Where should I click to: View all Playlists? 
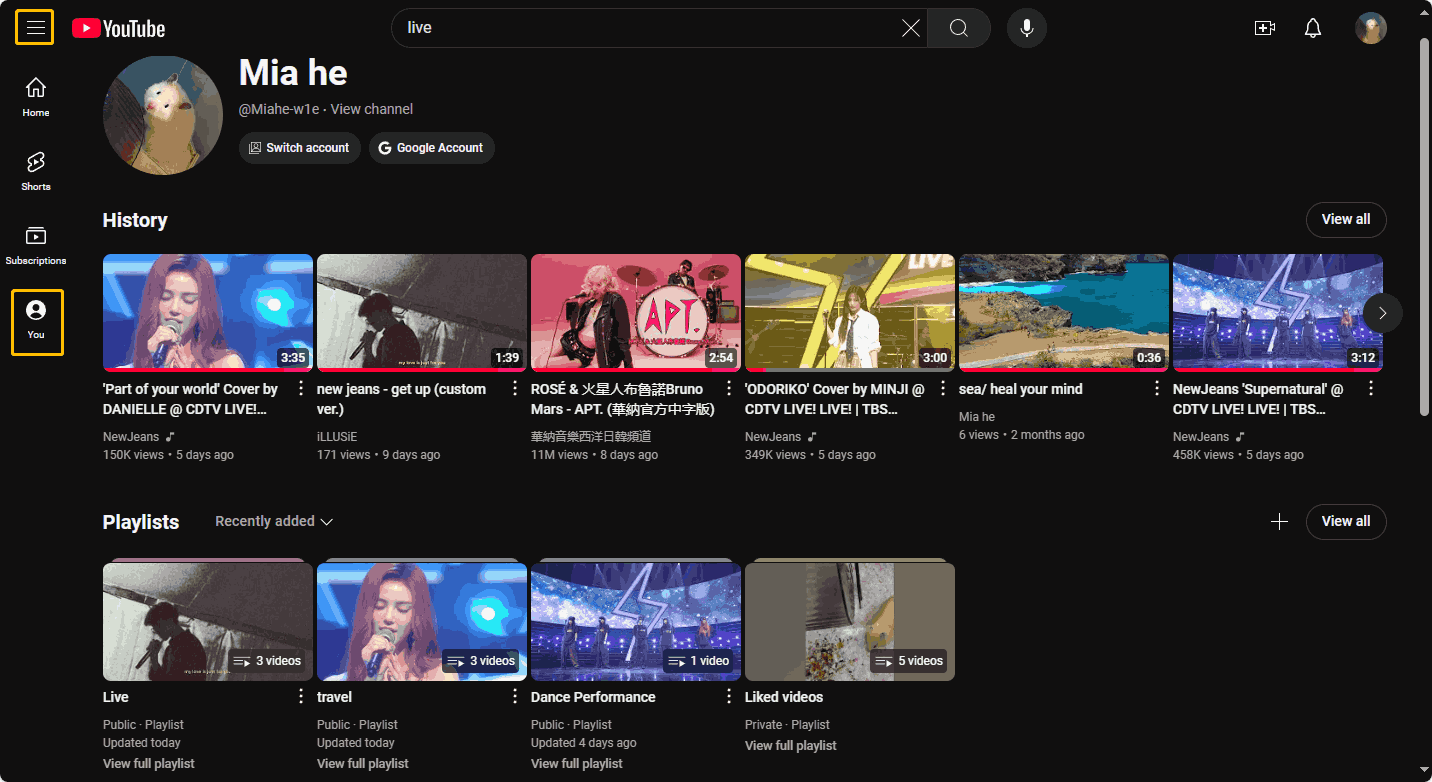(x=1346, y=521)
